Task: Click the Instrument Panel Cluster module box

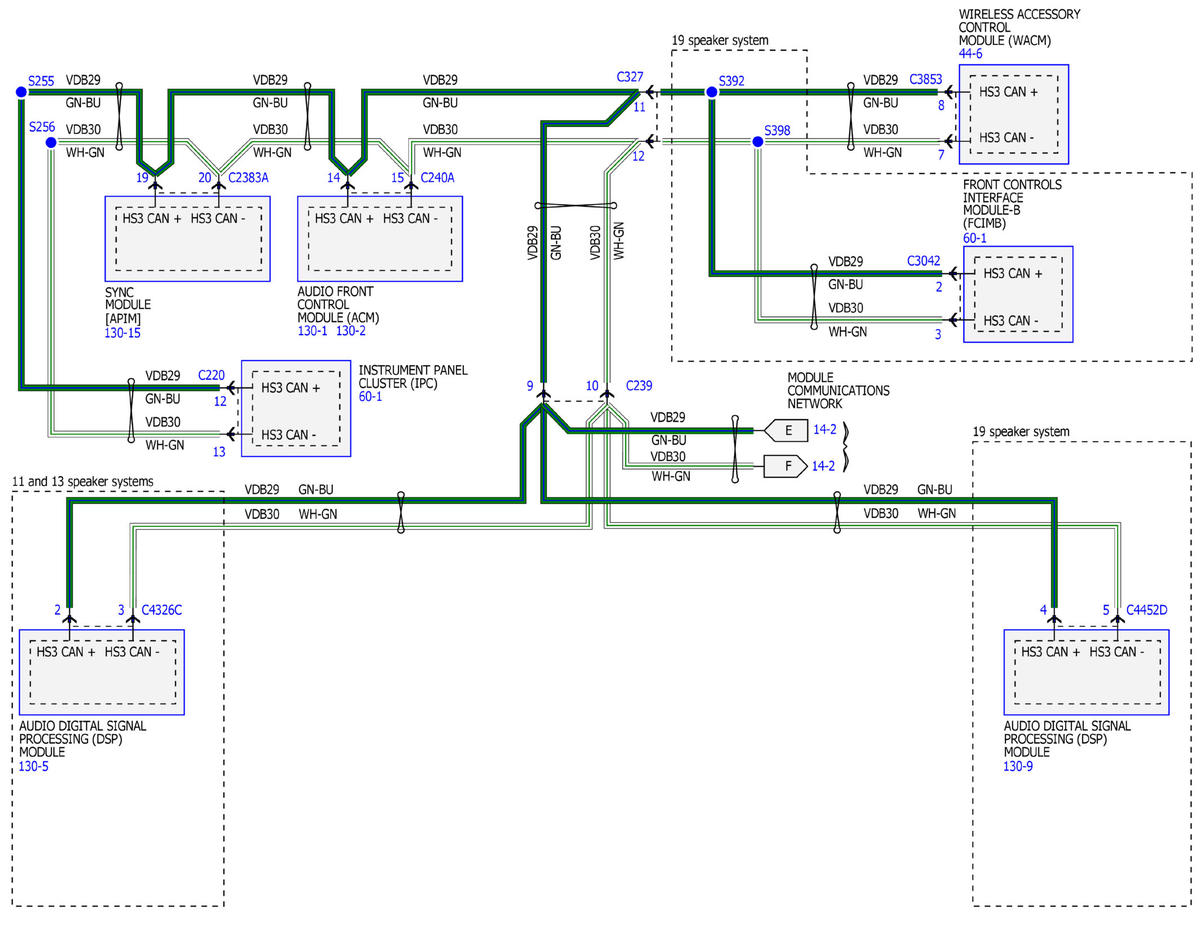Action: pyautogui.click(x=295, y=409)
